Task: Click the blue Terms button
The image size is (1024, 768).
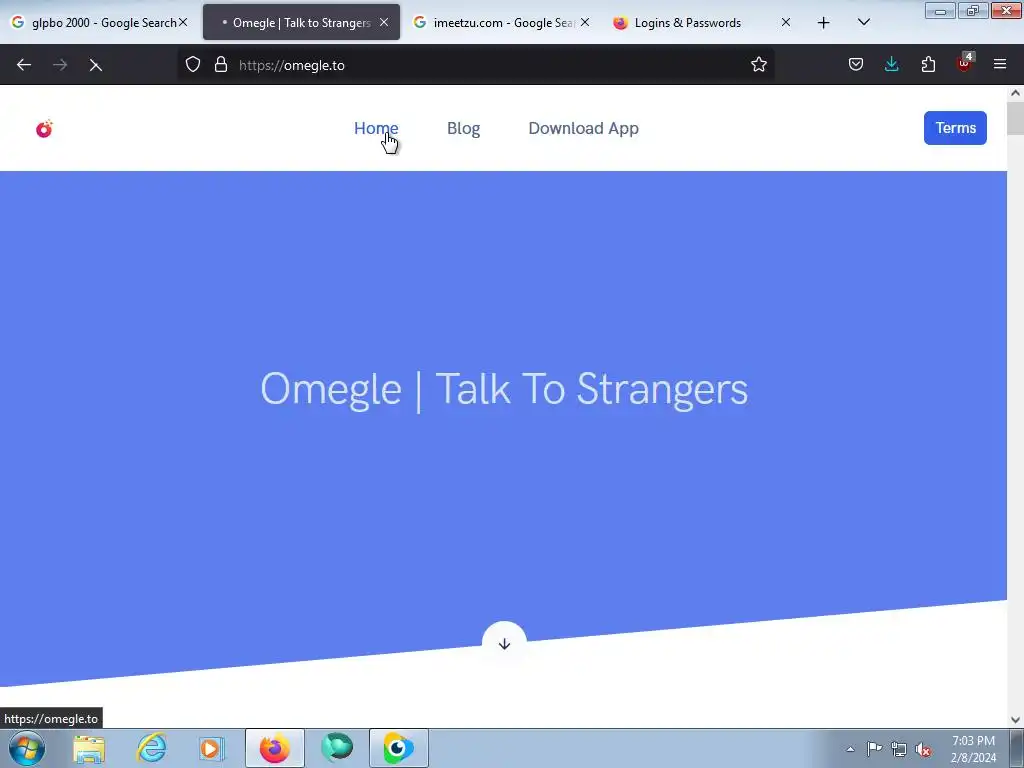Action: coord(955,128)
